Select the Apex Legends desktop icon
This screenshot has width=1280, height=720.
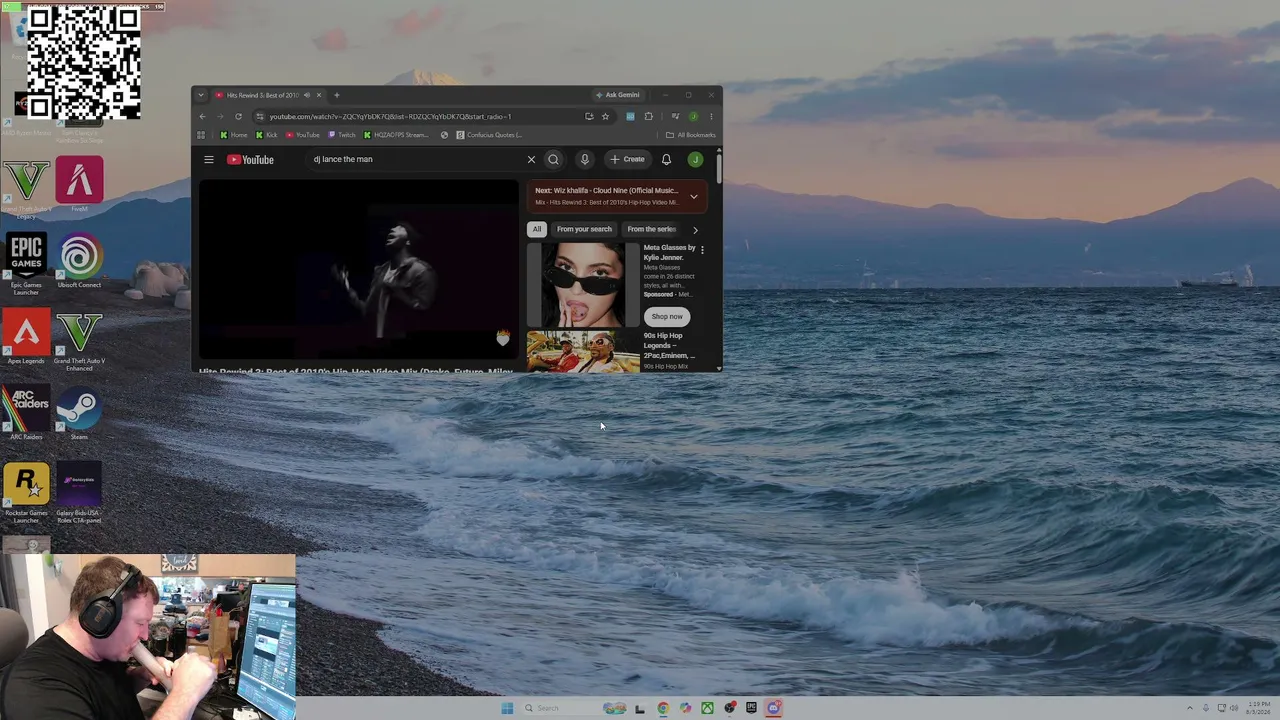26,337
